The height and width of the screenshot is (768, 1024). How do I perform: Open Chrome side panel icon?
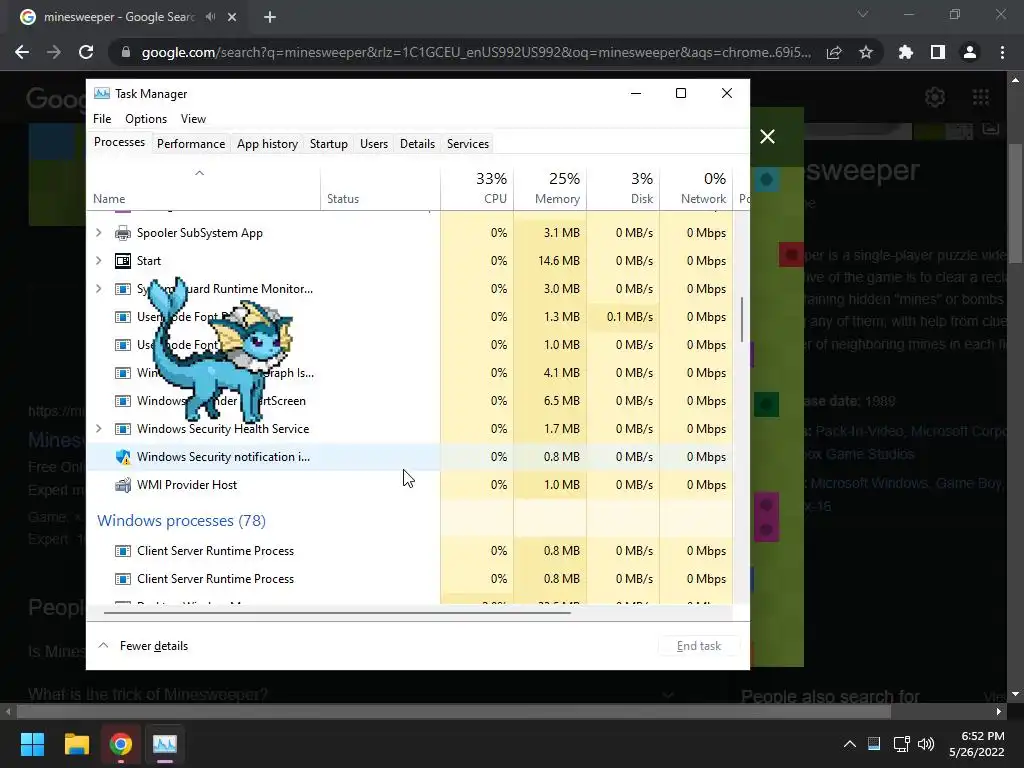pos(938,52)
